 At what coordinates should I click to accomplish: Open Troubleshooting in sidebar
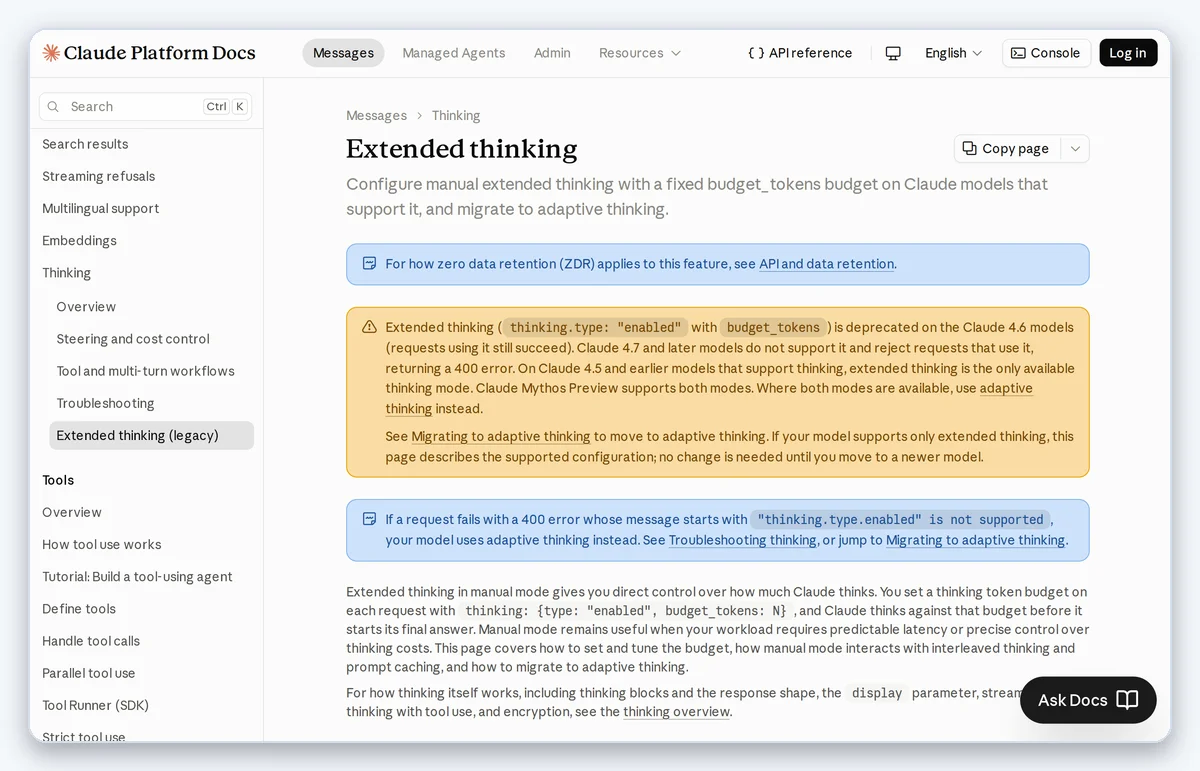[x=105, y=403]
